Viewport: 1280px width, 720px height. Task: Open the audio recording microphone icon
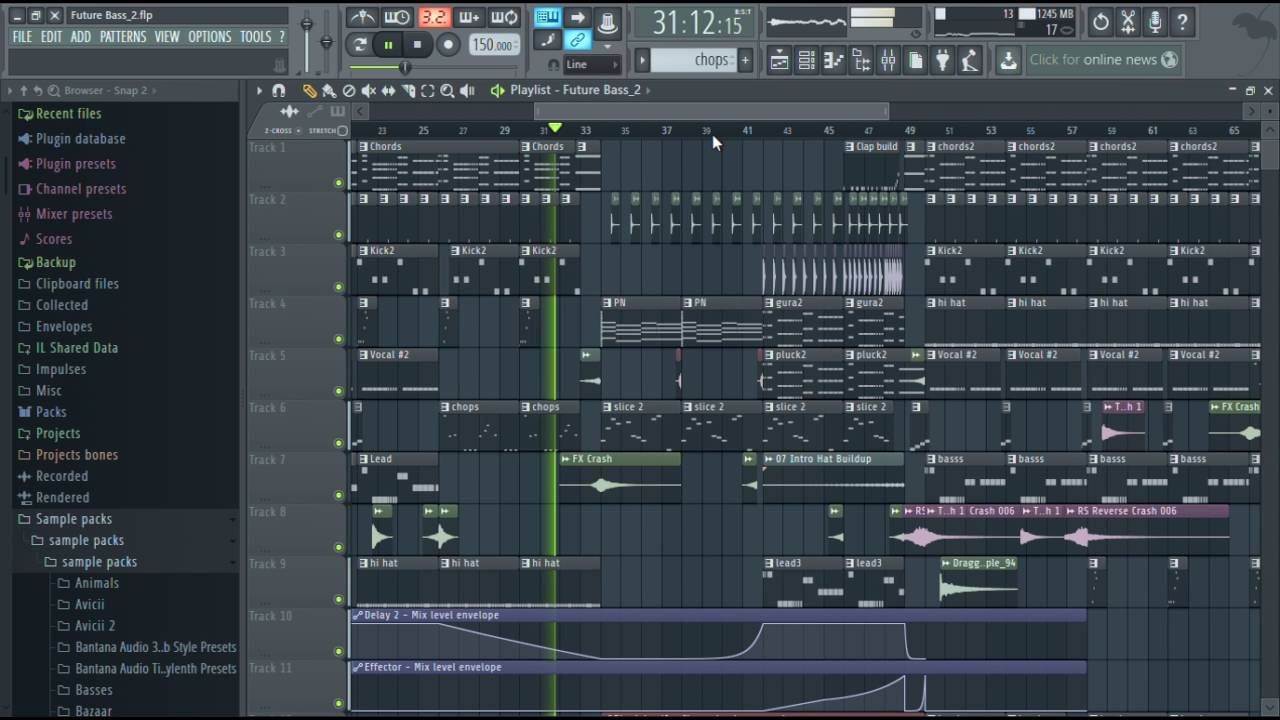tap(1155, 21)
